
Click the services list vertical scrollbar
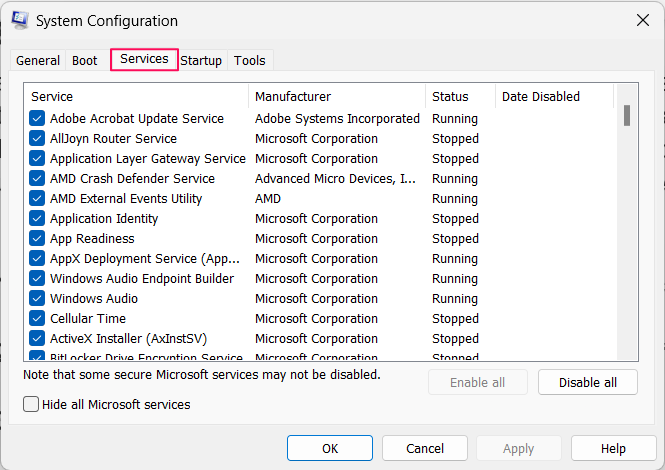click(x=627, y=230)
